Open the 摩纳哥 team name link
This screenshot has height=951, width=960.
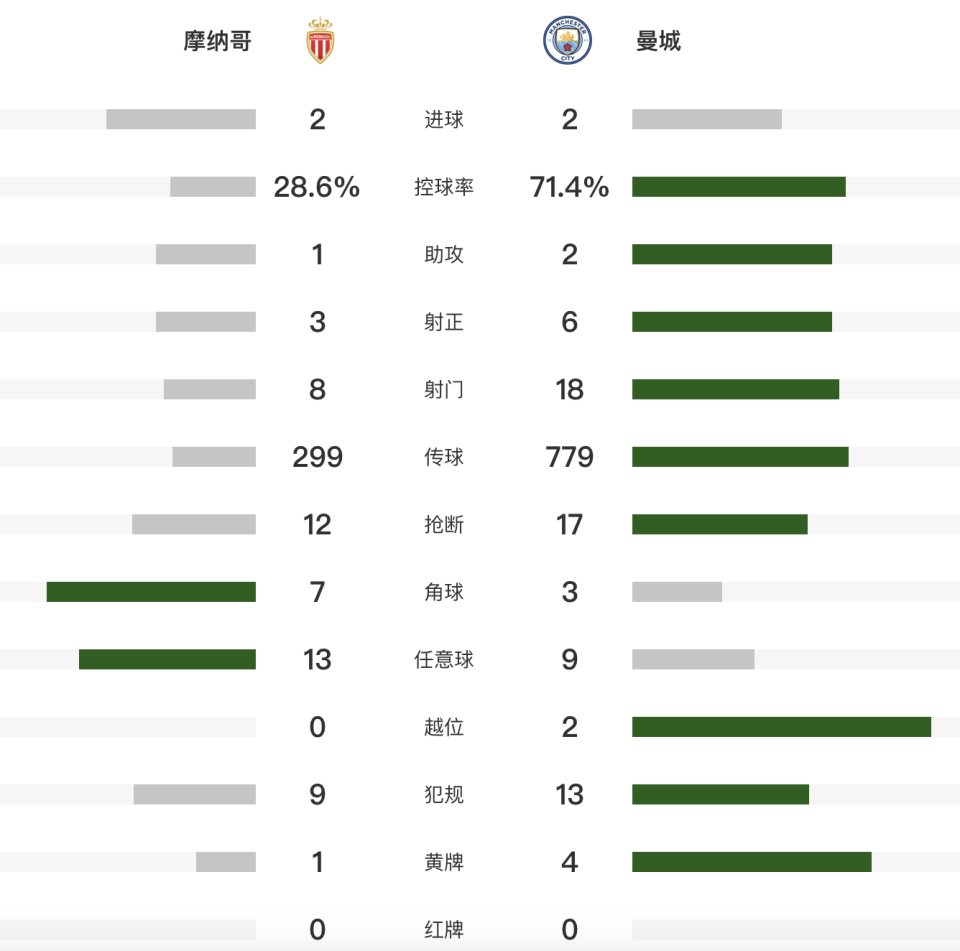pos(217,41)
